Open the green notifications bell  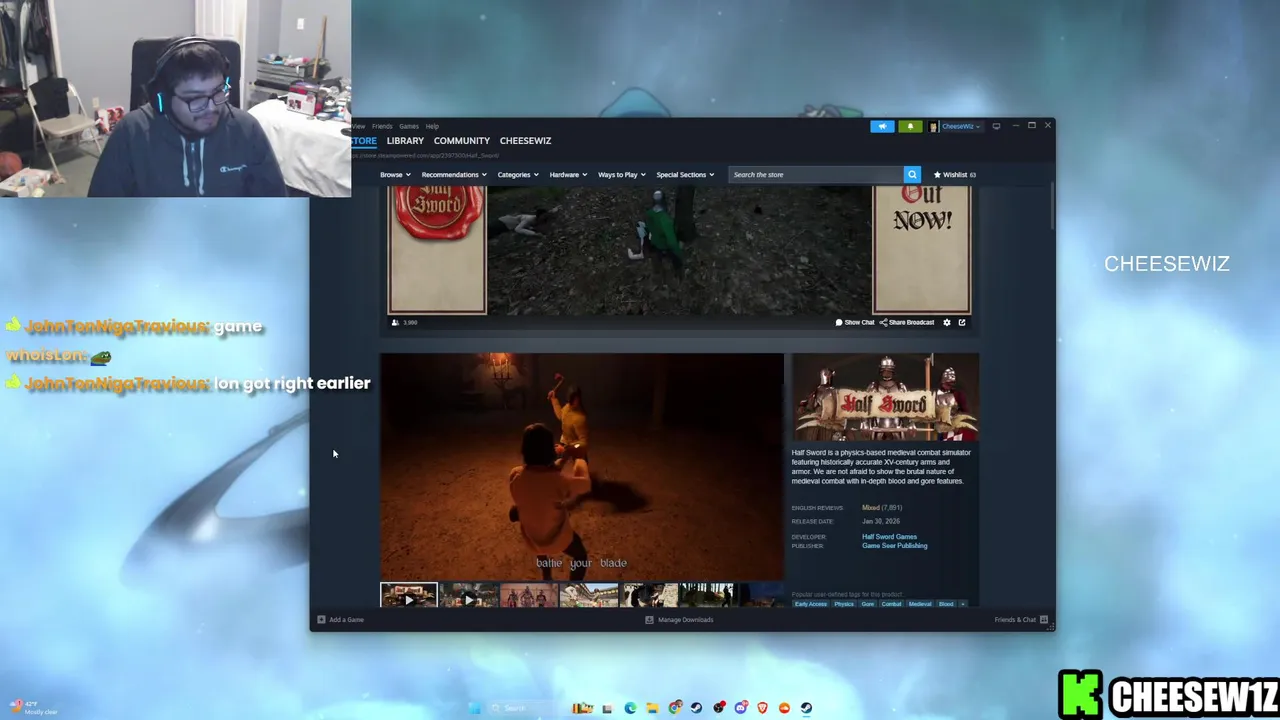click(909, 126)
